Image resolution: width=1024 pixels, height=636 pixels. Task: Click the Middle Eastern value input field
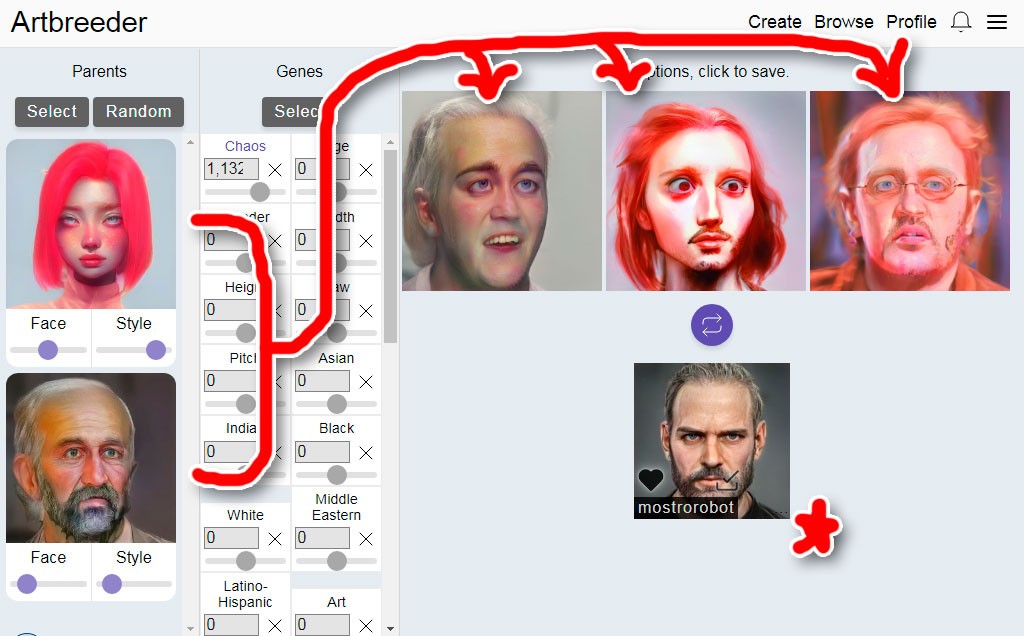[323, 538]
